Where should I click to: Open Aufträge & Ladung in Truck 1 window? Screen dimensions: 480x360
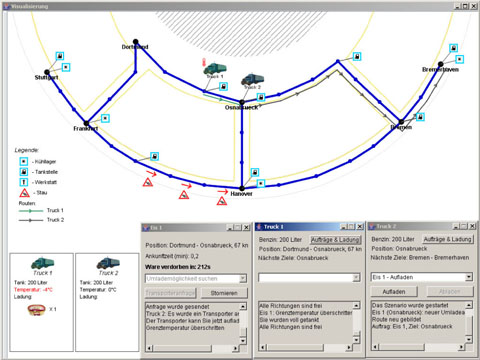tap(336, 240)
